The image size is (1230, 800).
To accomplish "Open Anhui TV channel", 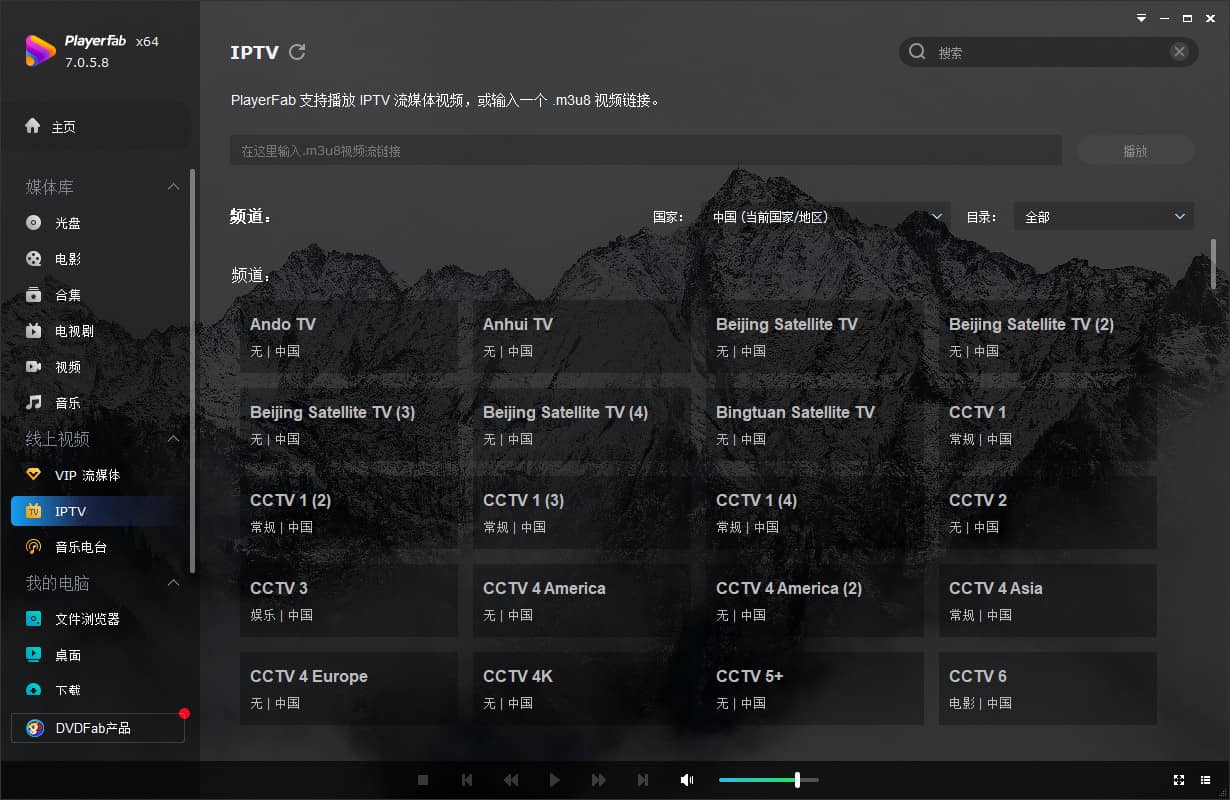I will (582, 337).
